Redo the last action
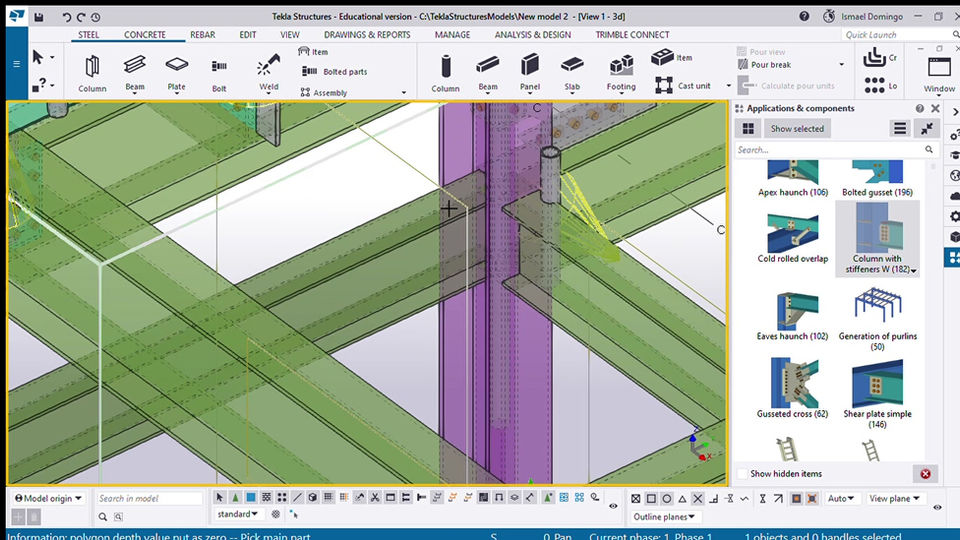This screenshot has width=960, height=540. [x=81, y=17]
